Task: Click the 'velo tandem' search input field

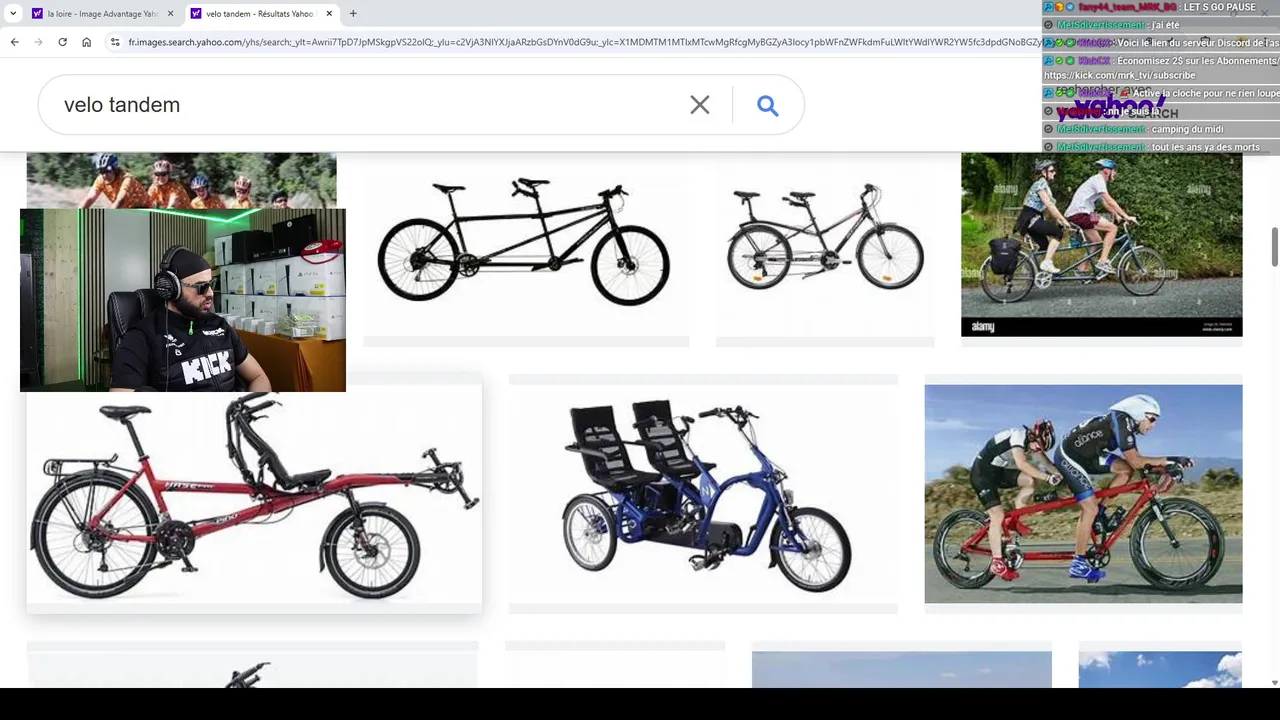Action: point(370,105)
